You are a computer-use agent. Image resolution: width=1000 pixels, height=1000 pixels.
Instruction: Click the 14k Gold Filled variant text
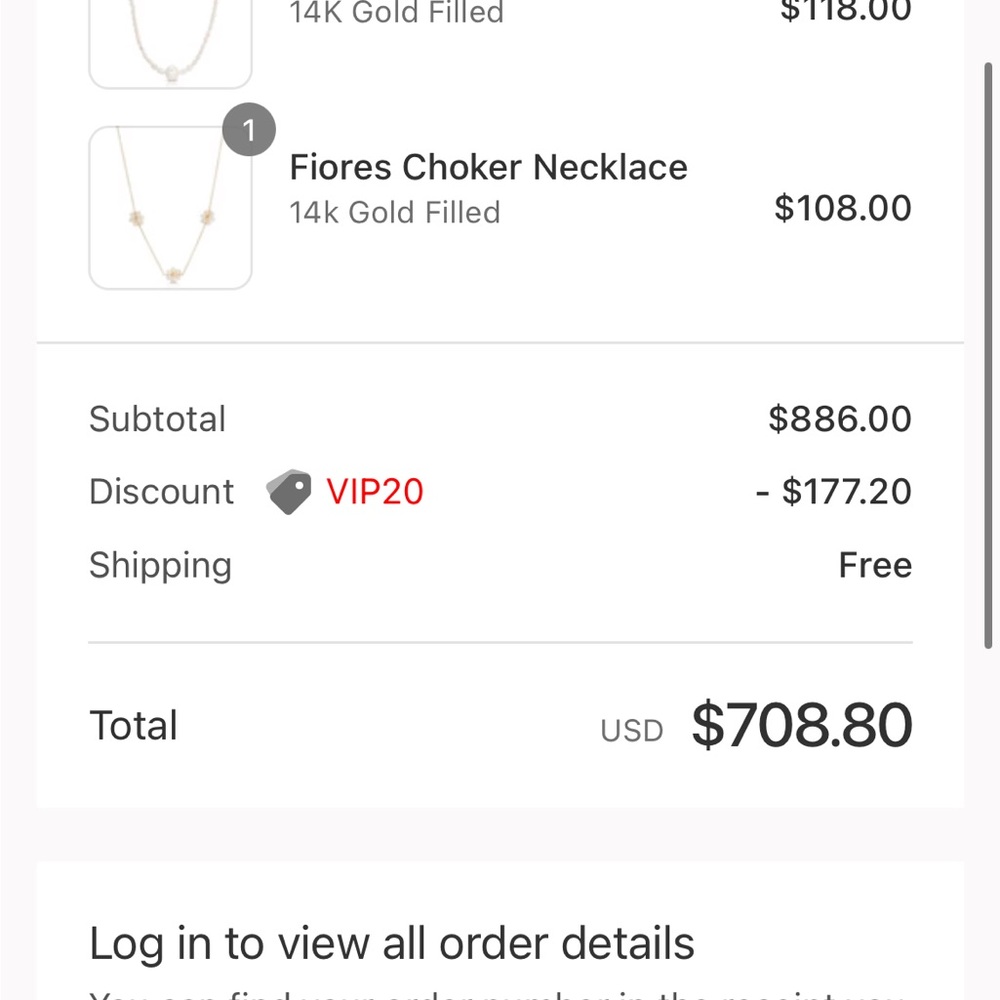click(x=395, y=212)
